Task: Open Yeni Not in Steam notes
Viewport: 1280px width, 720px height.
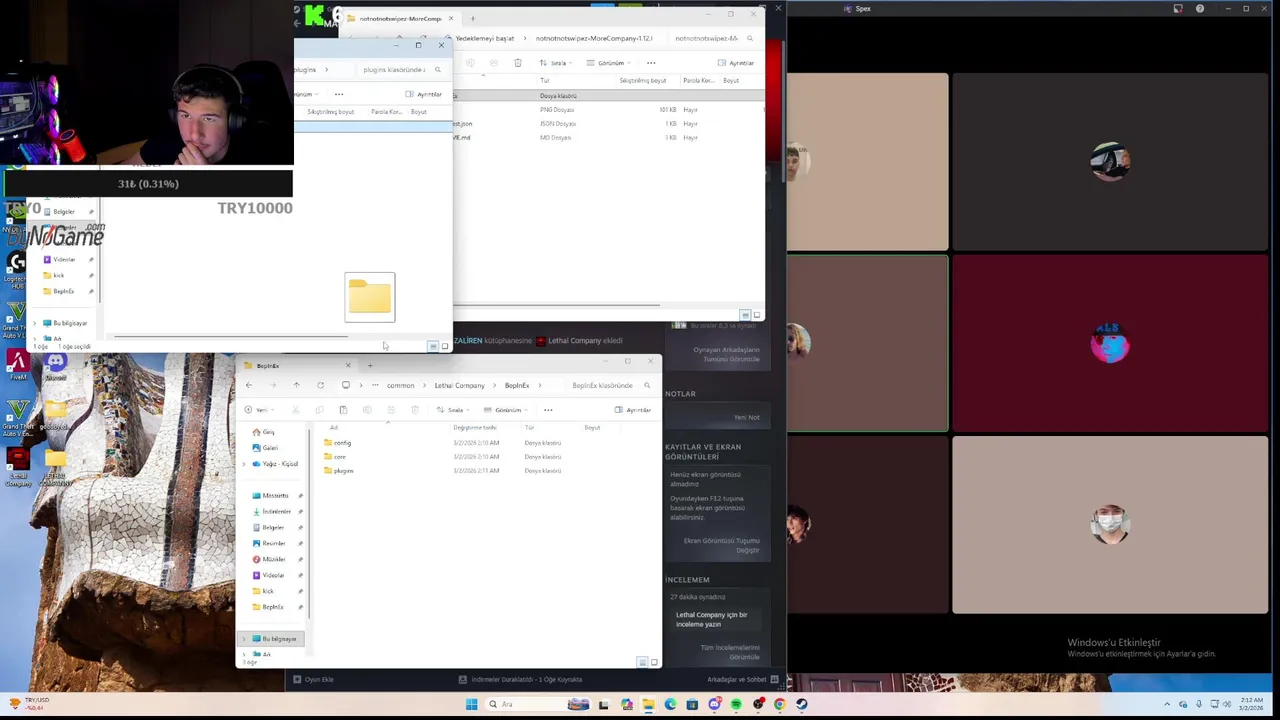Action: click(747, 417)
